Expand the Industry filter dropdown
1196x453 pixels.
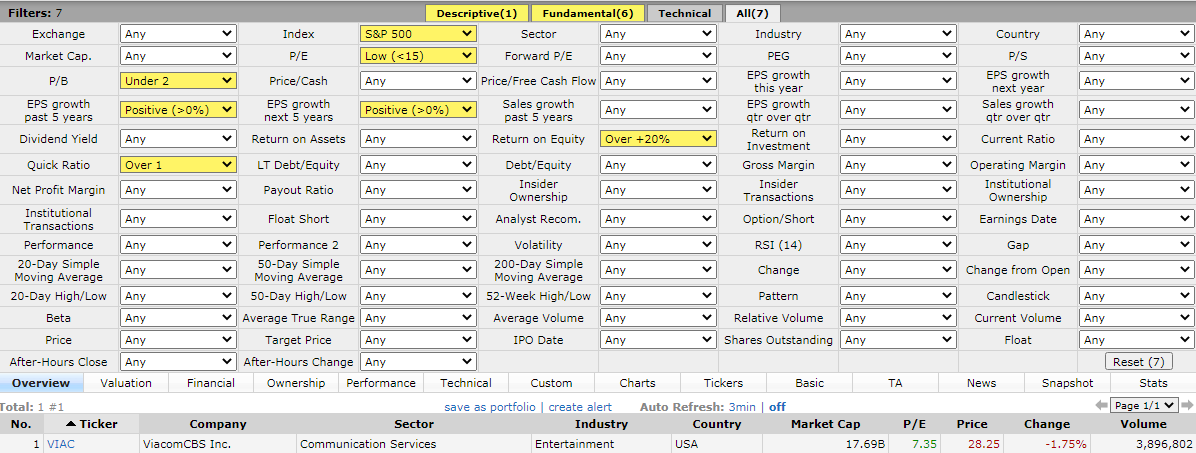(898, 34)
